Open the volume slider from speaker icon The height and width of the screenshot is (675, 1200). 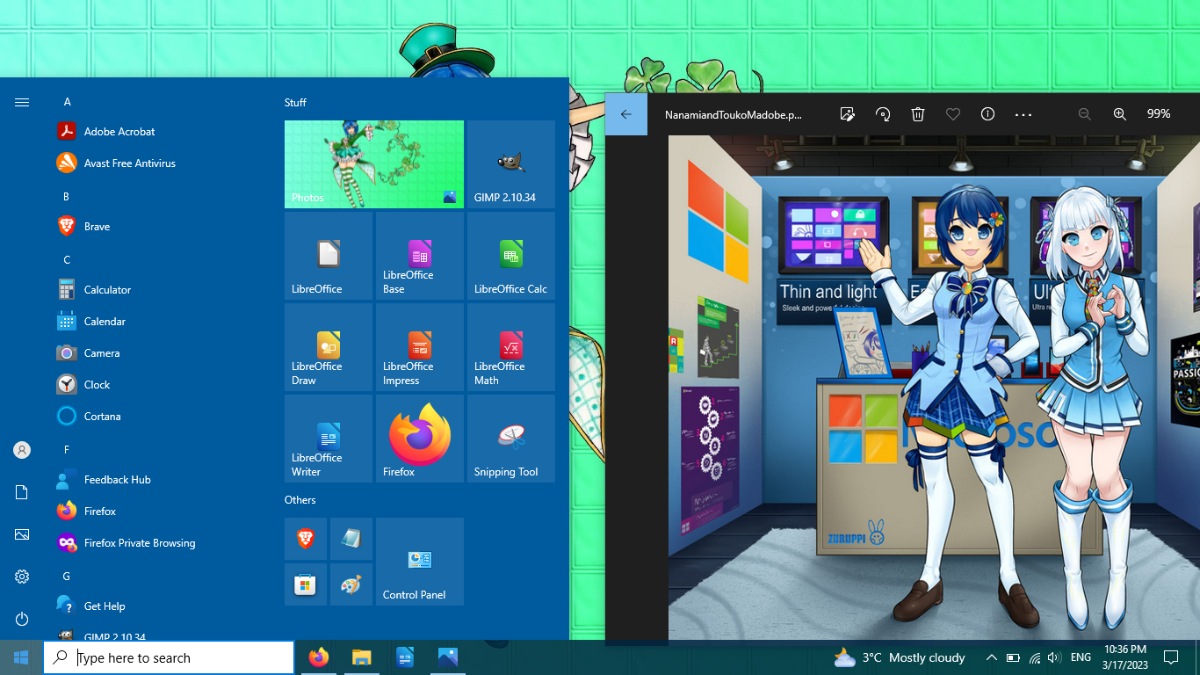pyautogui.click(x=1054, y=657)
